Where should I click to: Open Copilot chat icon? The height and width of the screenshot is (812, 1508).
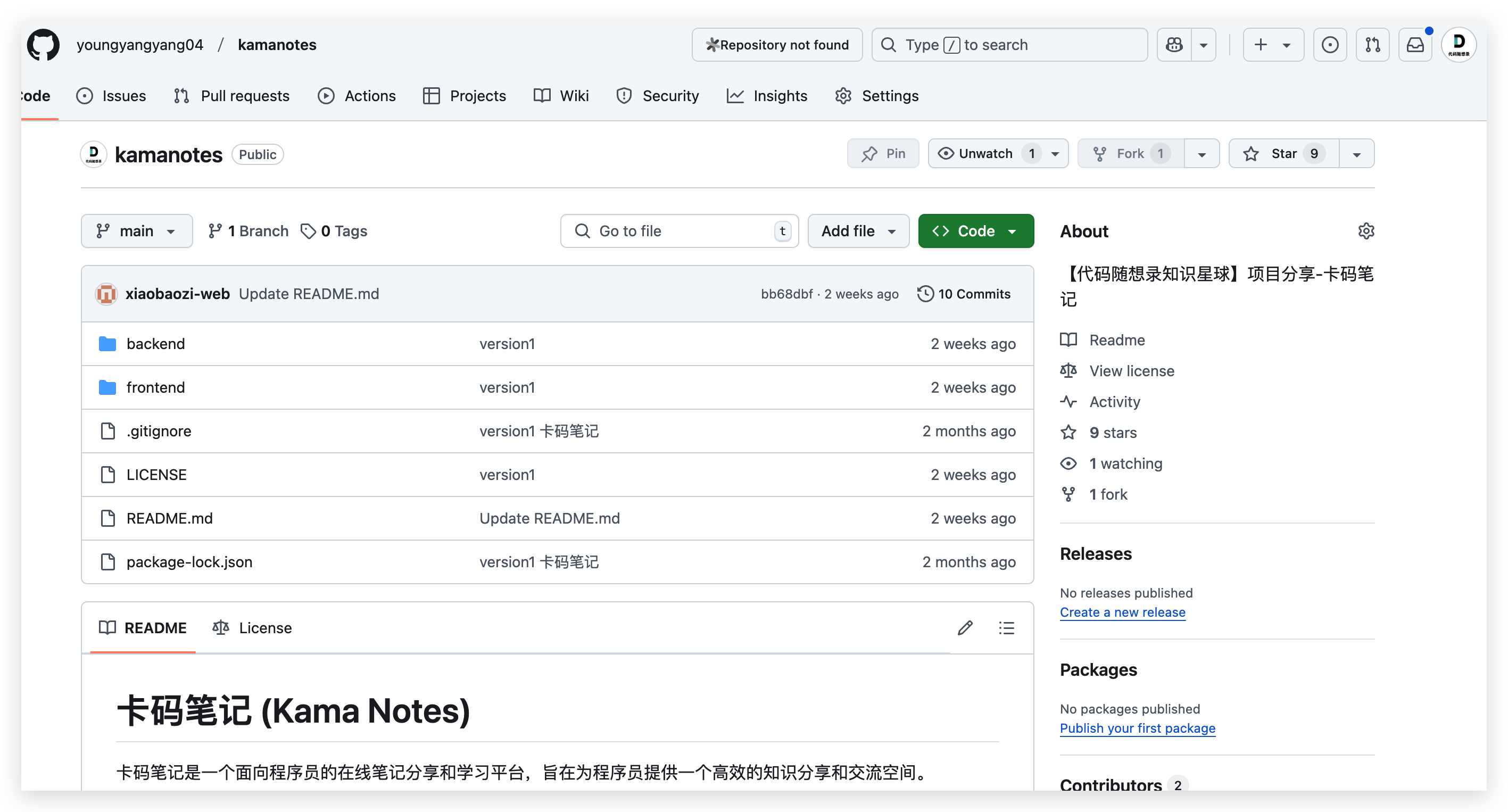click(1174, 45)
